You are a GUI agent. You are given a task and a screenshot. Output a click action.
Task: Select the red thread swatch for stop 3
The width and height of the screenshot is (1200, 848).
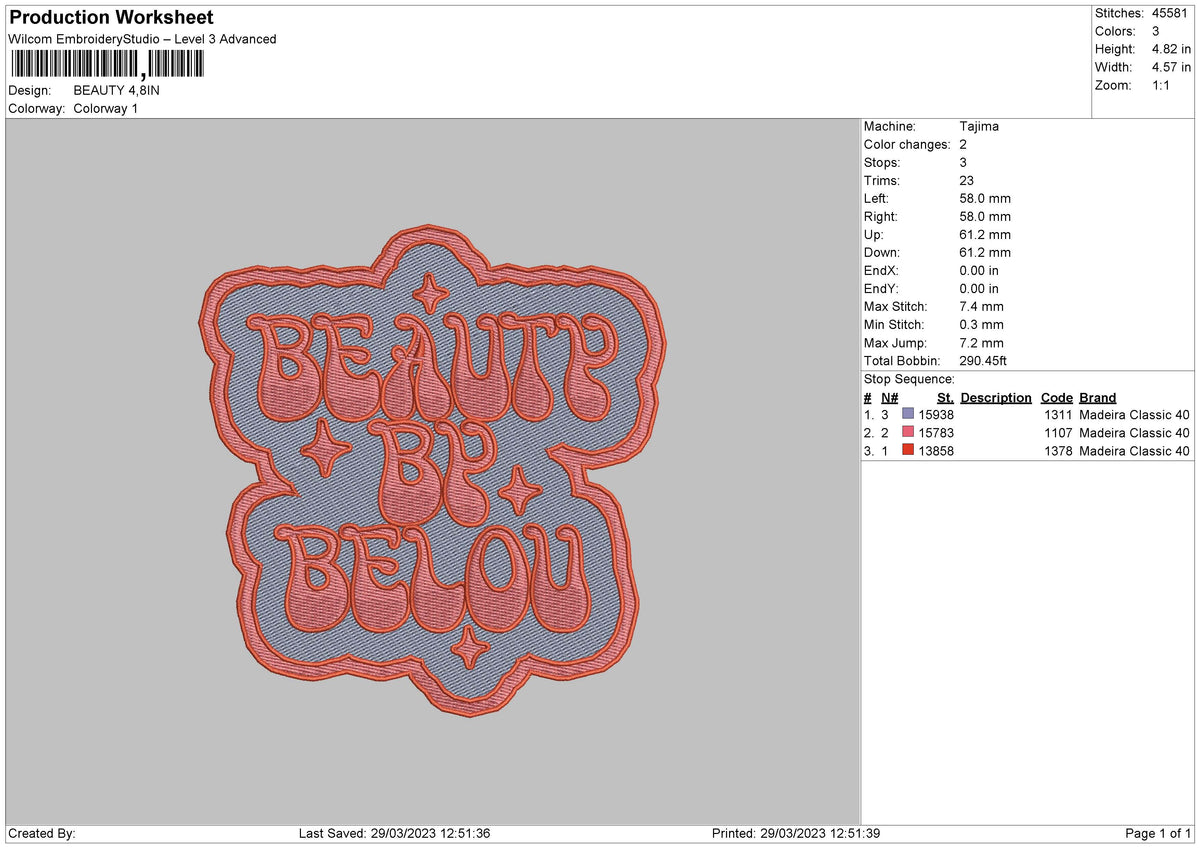(x=906, y=451)
